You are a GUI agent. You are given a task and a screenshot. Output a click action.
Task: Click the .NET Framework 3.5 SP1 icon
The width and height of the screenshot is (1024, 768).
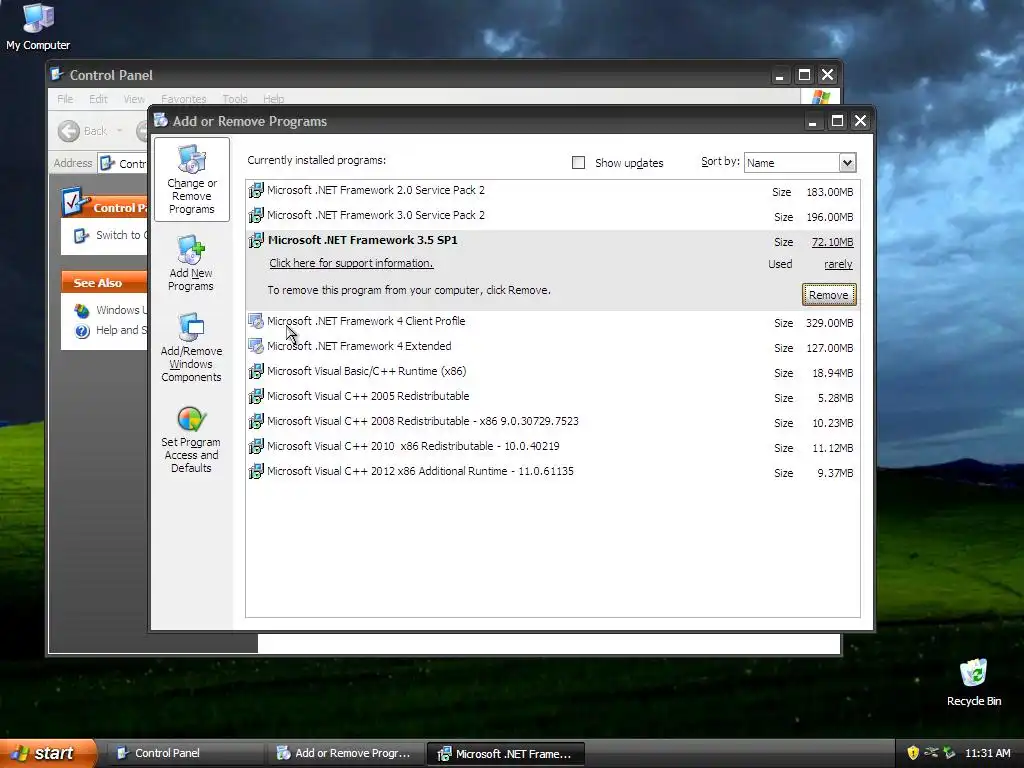(256, 240)
